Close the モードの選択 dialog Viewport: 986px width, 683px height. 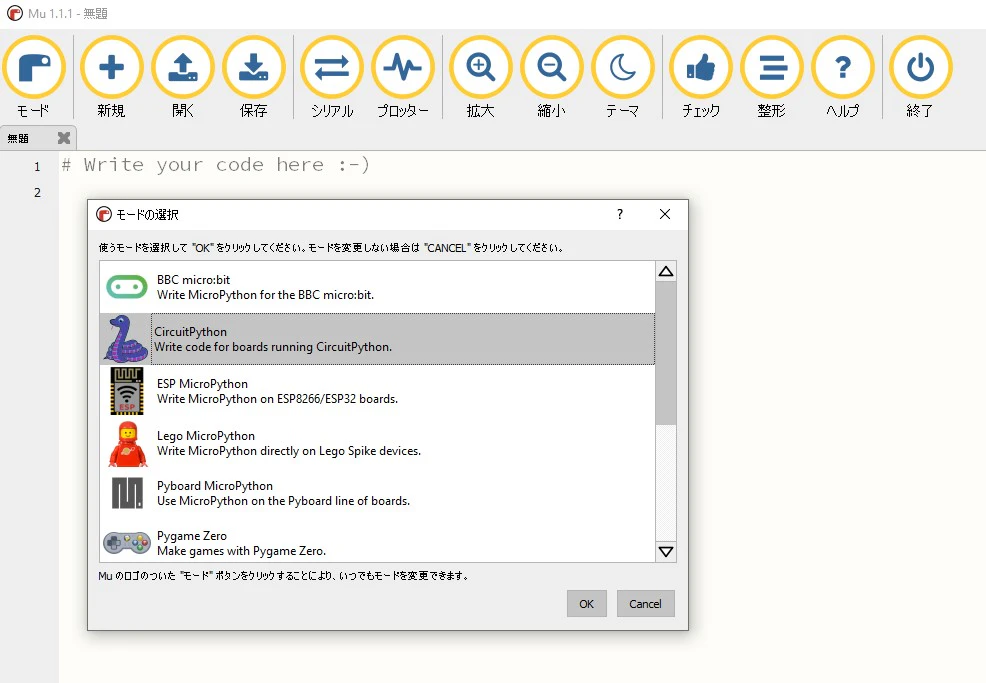tap(665, 214)
